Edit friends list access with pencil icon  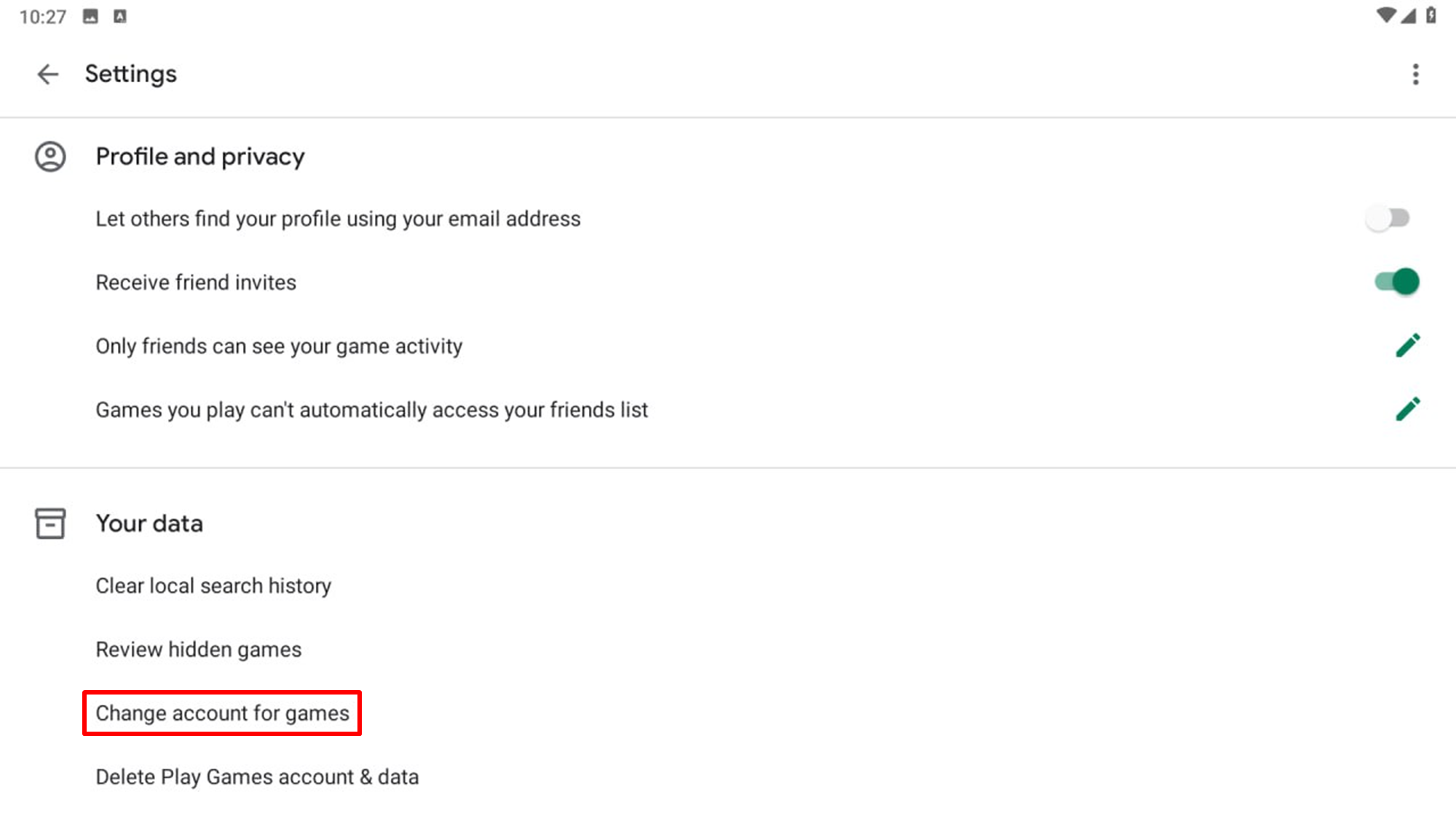pos(1407,409)
